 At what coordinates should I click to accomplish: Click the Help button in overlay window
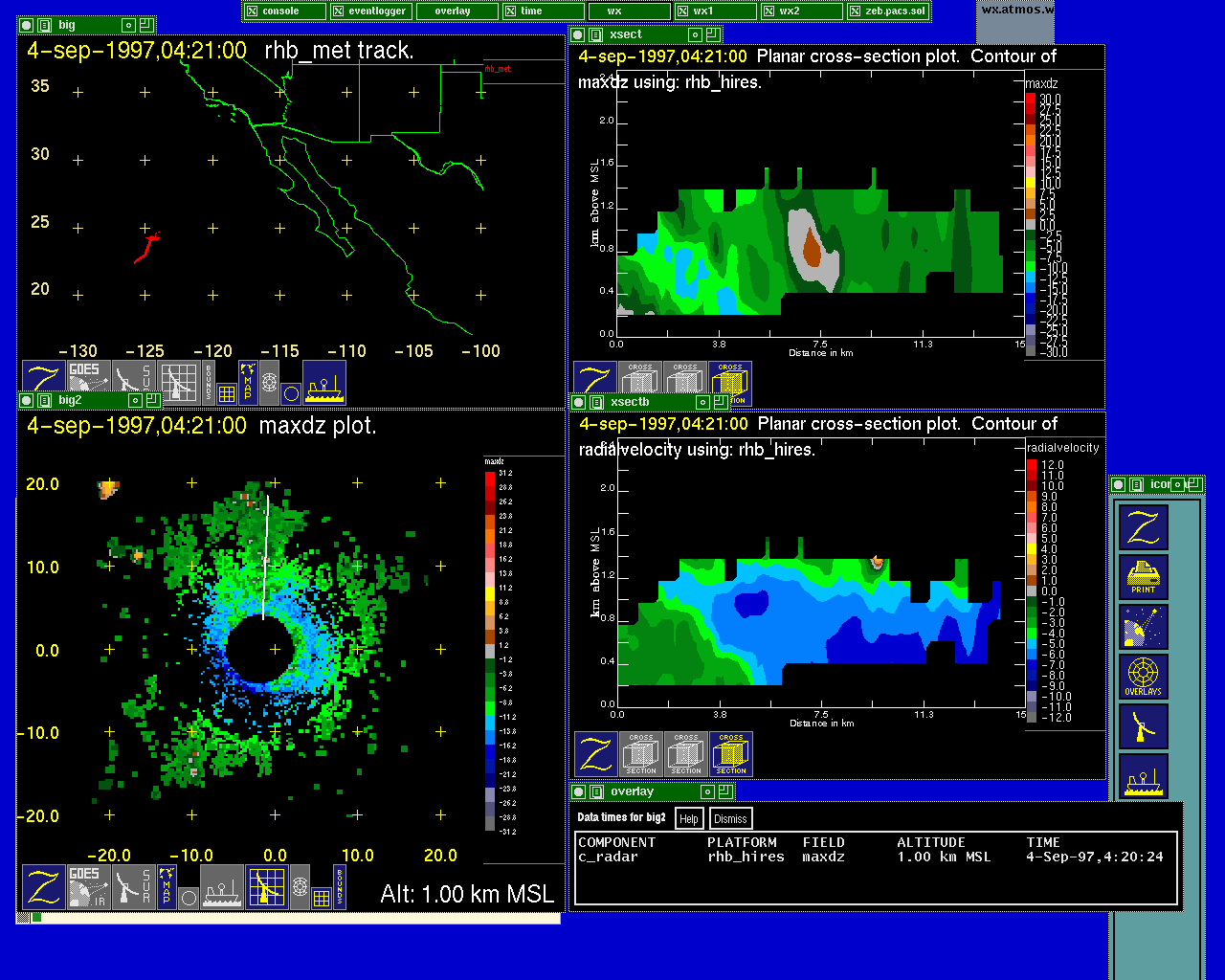[689, 819]
